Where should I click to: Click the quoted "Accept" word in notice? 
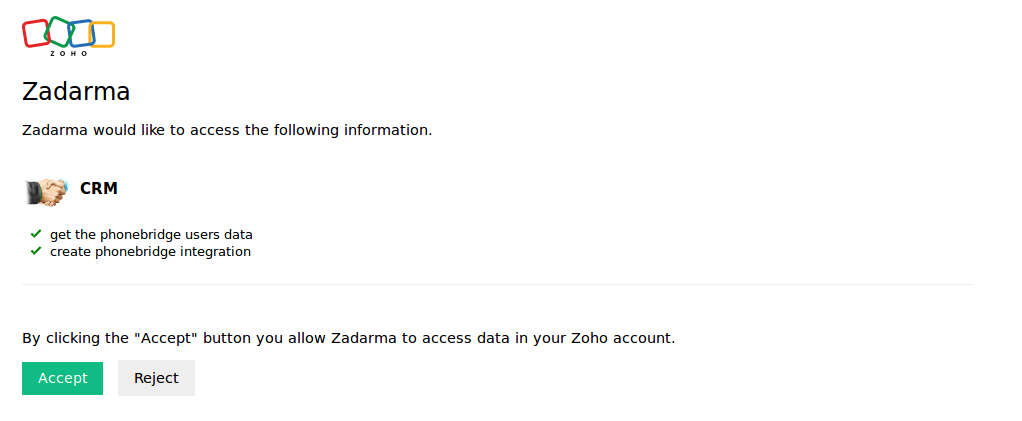[x=165, y=338]
